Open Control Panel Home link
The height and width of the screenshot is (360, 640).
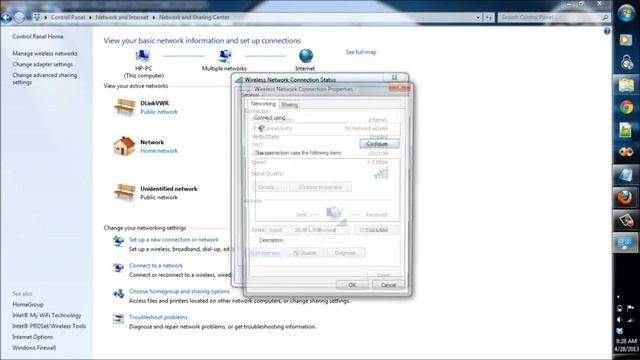point(38,37)
